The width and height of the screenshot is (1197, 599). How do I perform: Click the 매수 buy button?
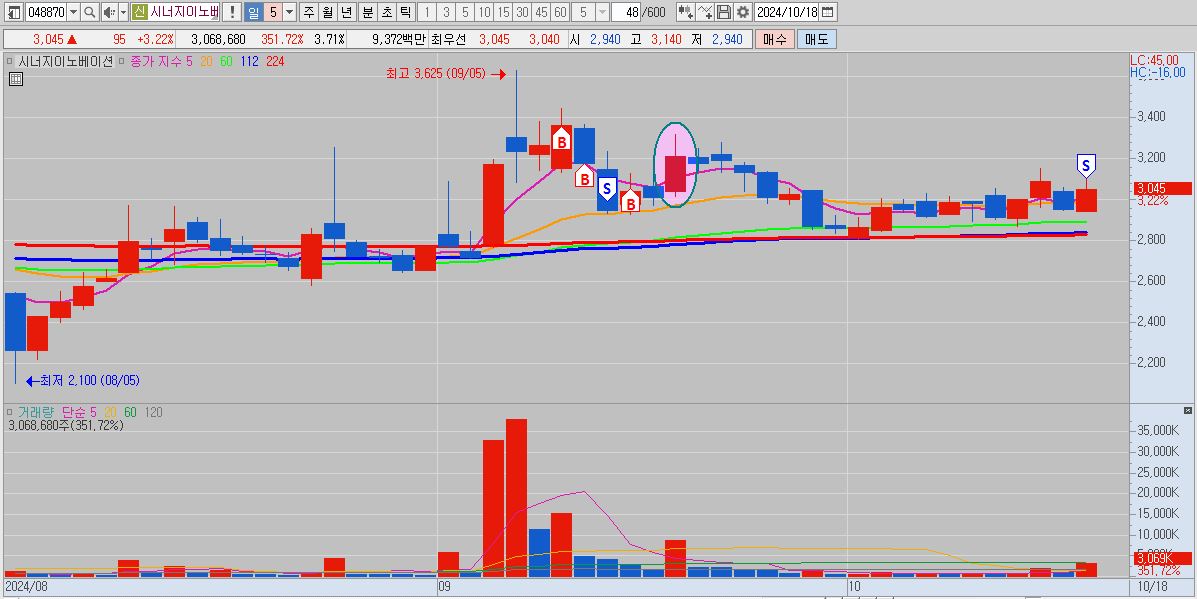pos(774,39)
